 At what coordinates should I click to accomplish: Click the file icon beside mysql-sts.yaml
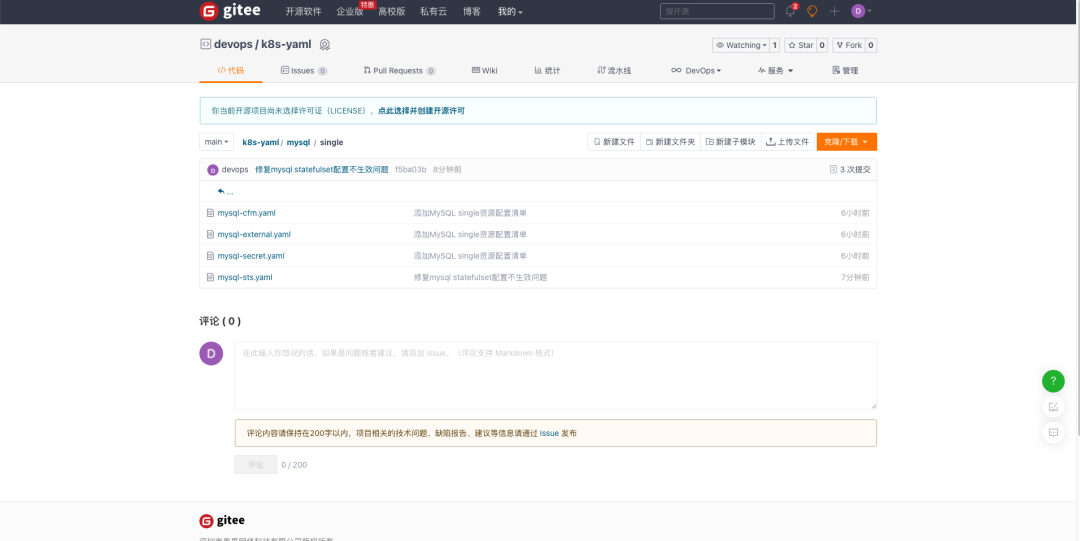[211, 277]
